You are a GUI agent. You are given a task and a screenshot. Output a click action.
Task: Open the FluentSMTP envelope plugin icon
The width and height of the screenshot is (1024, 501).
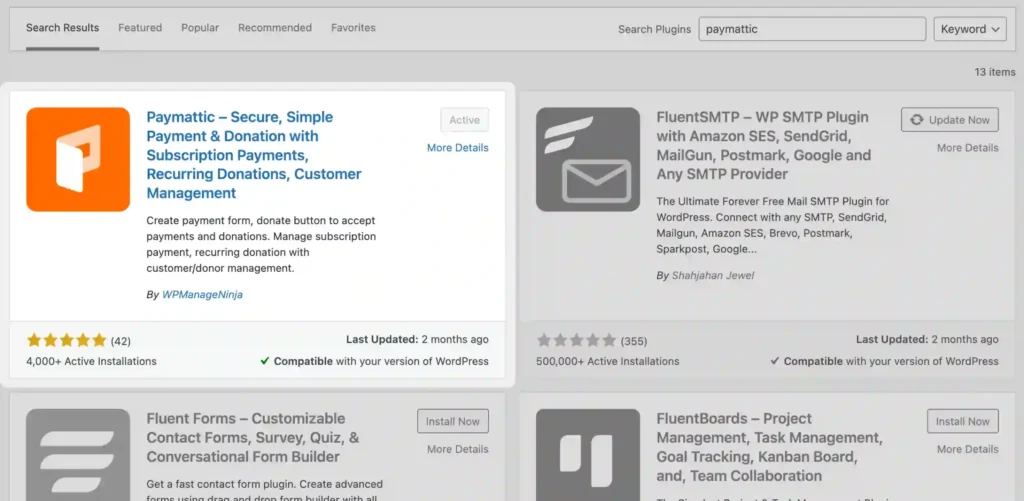(588, 159)
